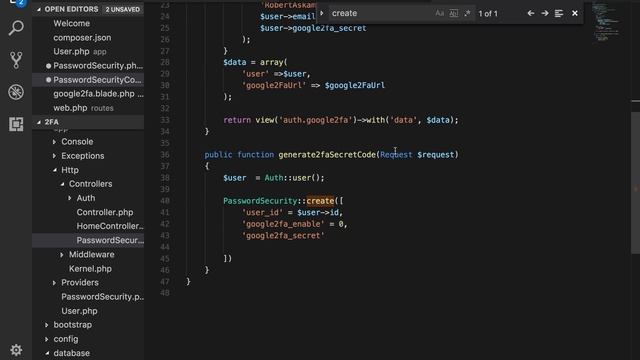Click the 'PasswordSecurity' class reference on line 40
This screenshot has height=360, width=640.
point(260,201)
